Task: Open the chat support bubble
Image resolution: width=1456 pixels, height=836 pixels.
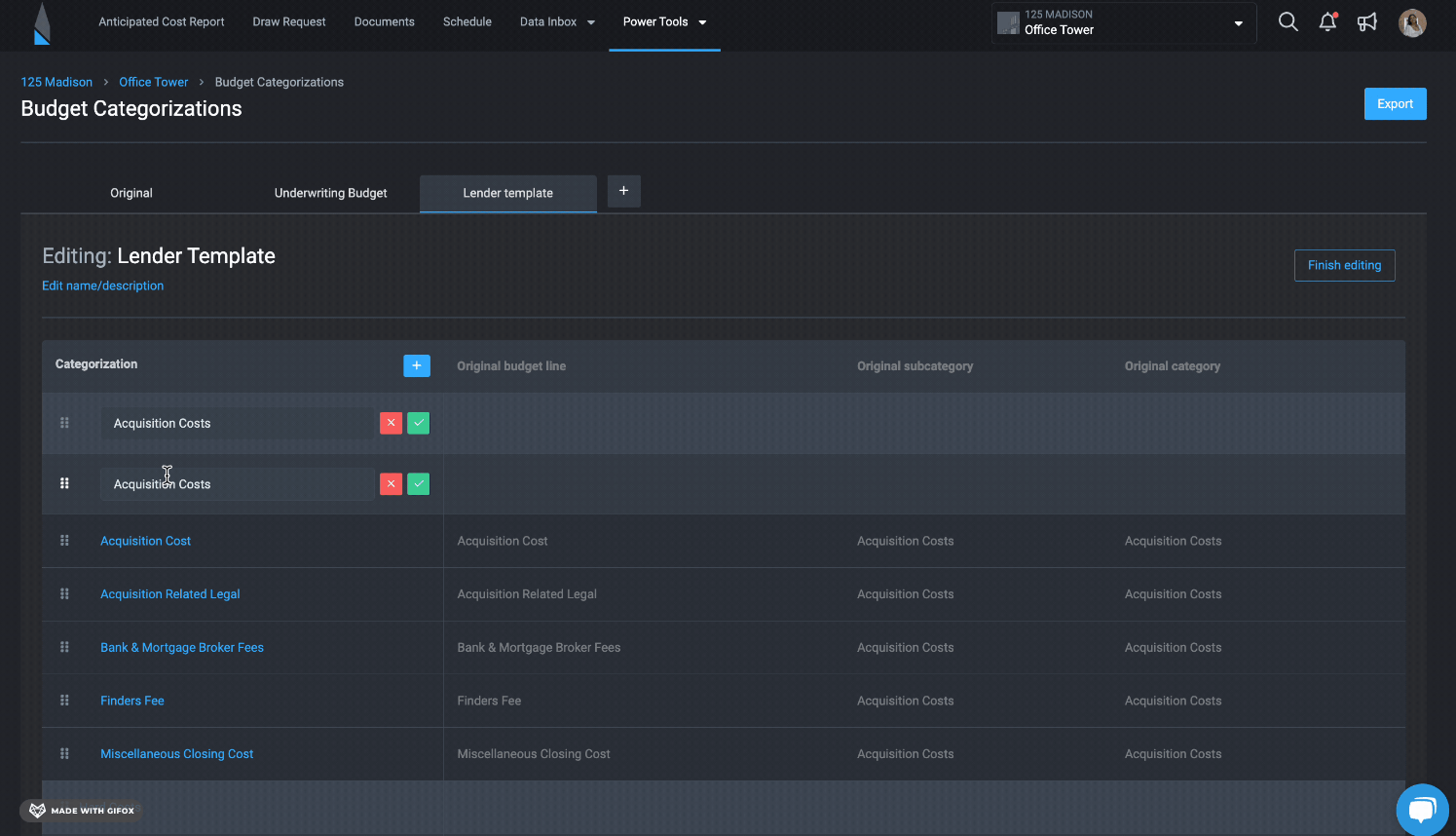Action: 1423,810
